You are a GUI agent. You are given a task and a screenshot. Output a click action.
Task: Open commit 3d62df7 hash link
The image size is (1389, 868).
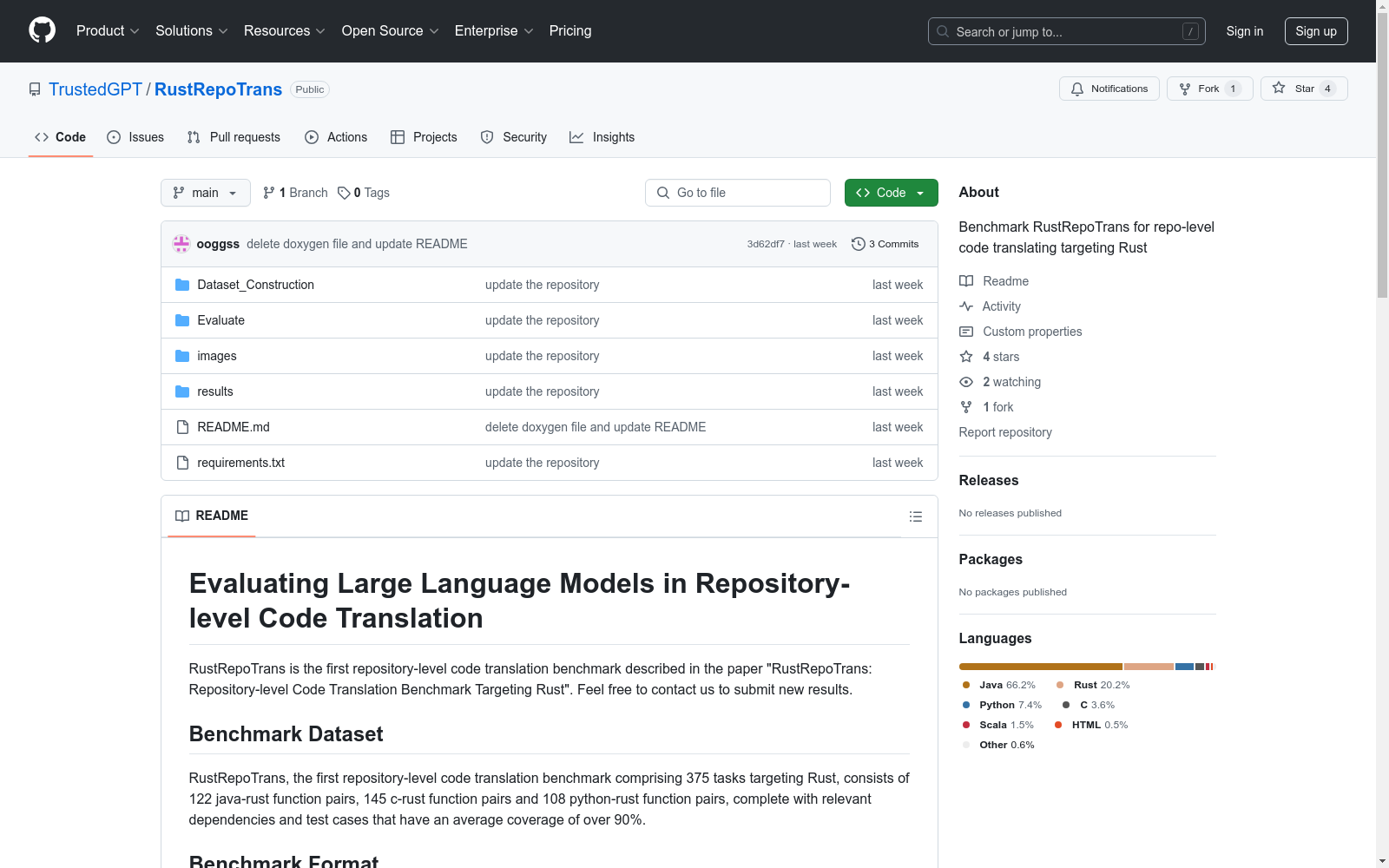[x=766, y=245]
